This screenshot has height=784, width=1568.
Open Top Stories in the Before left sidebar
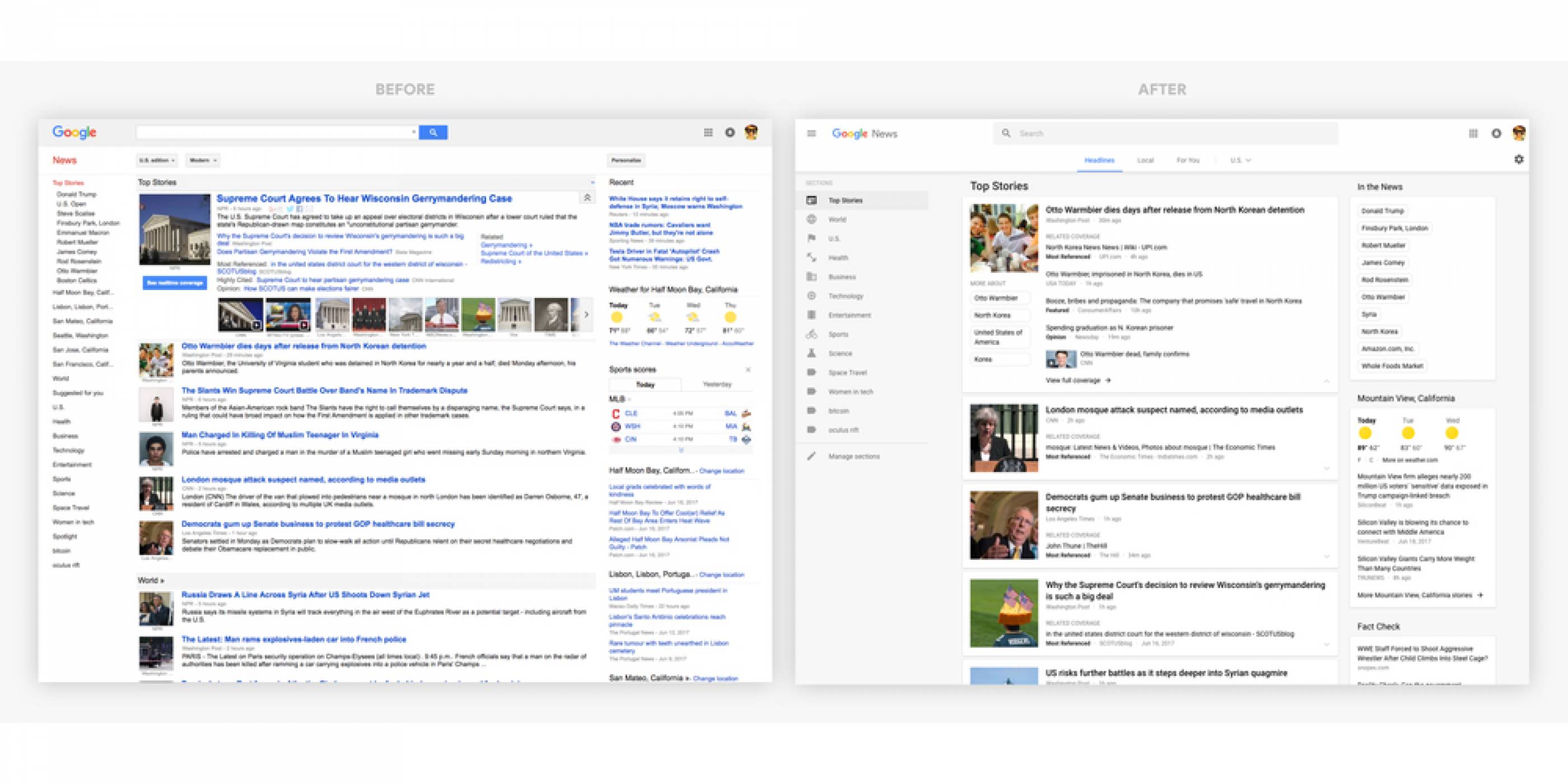point(68,183)
